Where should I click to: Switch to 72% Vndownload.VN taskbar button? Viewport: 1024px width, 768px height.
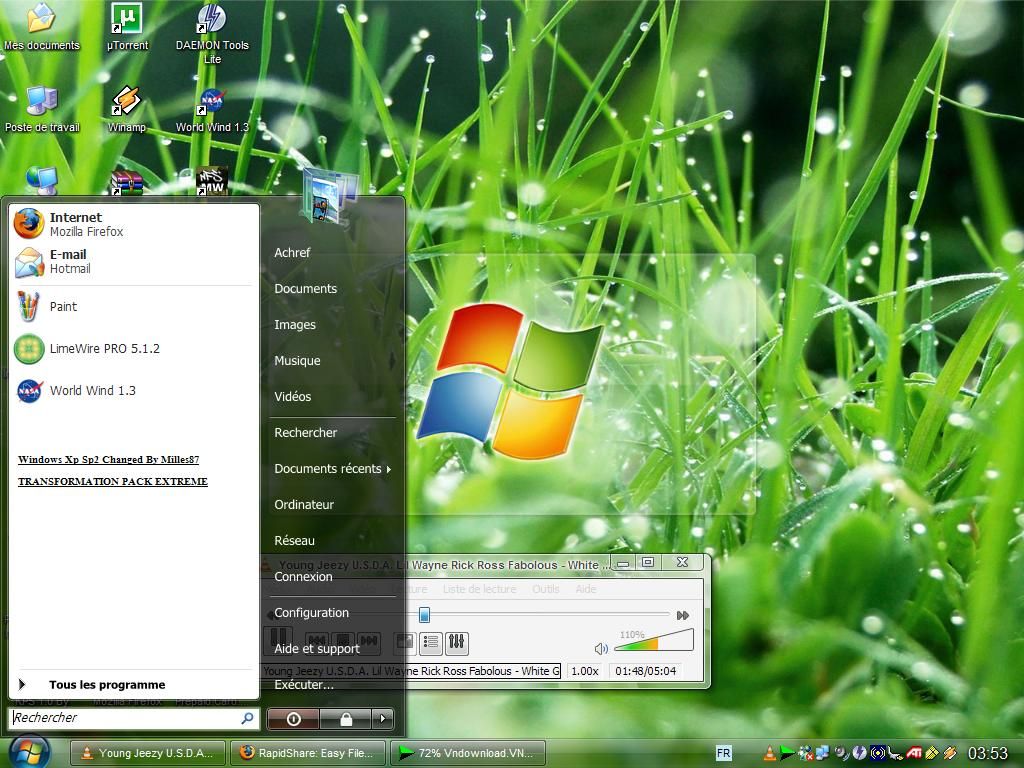(468, 753)
